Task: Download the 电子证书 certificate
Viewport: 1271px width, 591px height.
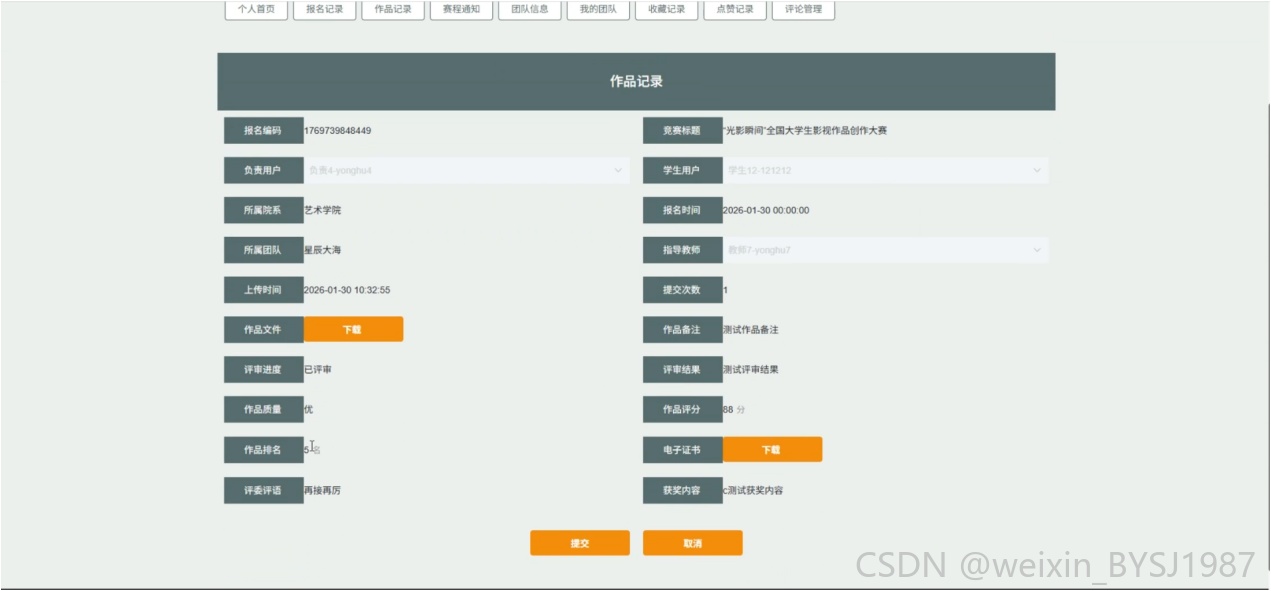Action: click(x=772, y=450)
